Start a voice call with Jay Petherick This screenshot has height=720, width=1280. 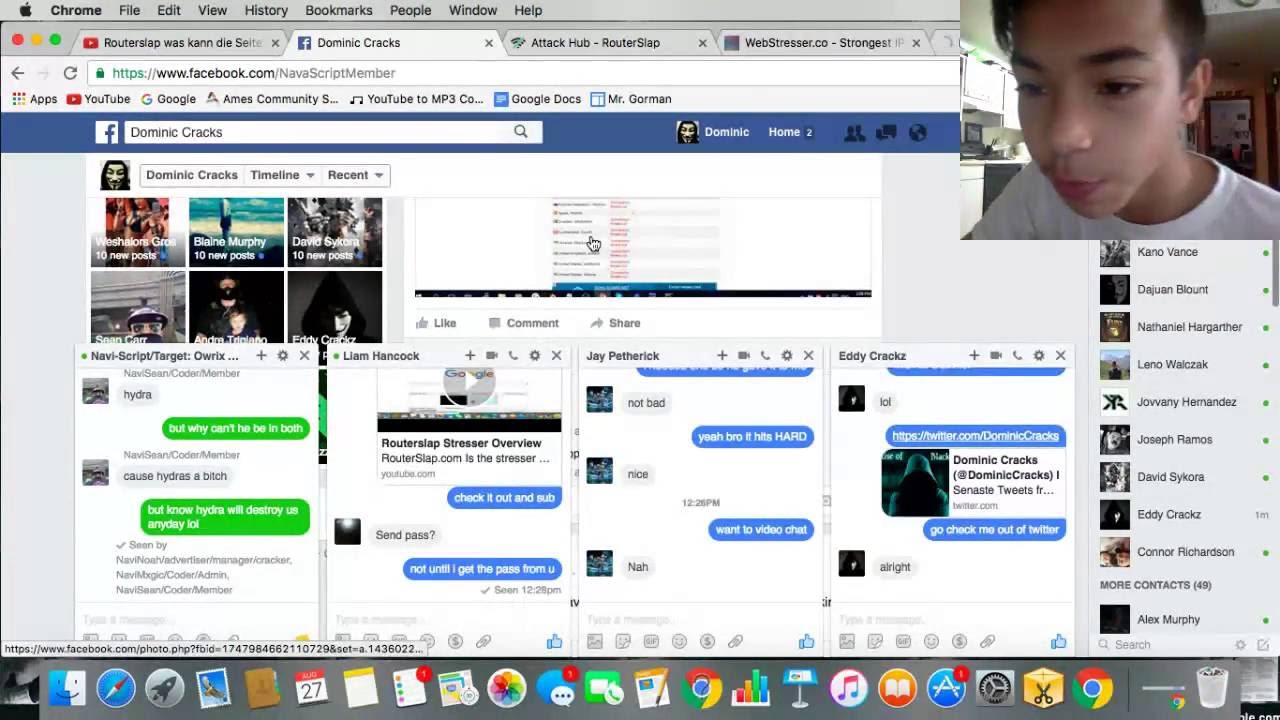[x=765, y=355]
